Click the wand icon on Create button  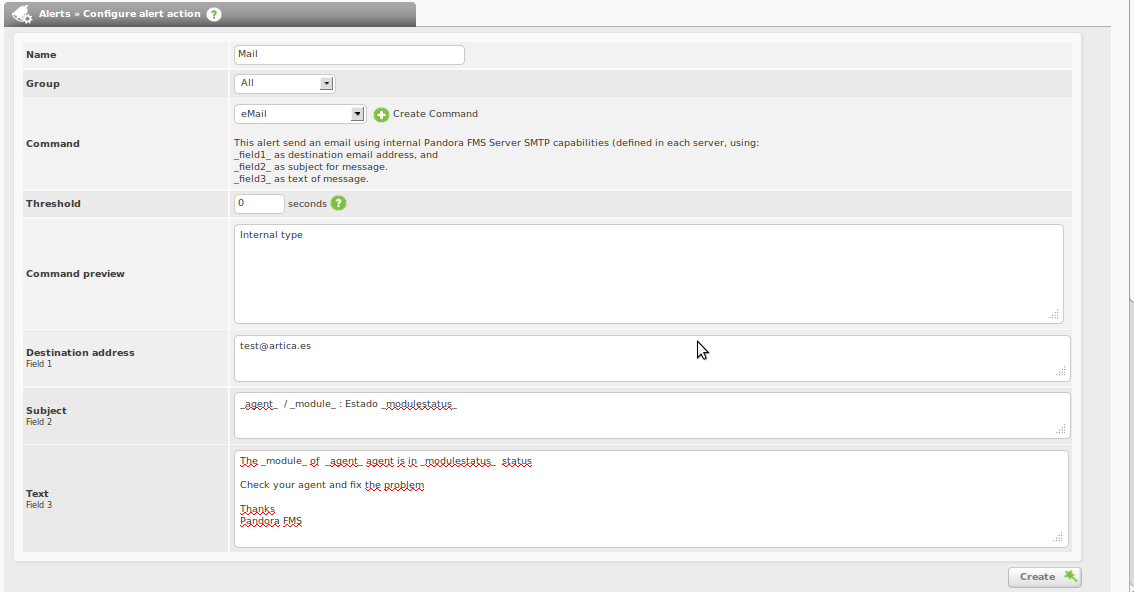[1070, 576]
